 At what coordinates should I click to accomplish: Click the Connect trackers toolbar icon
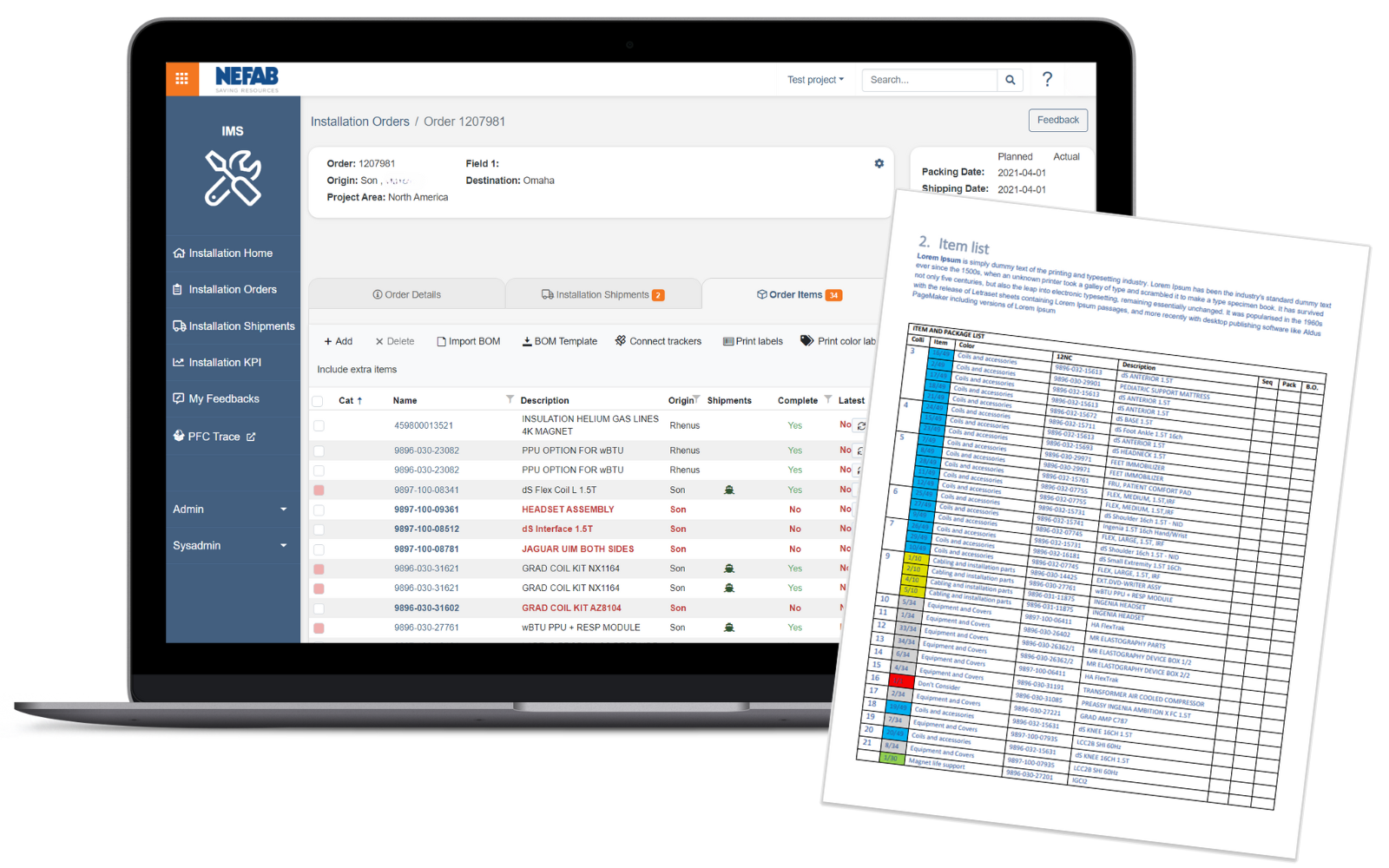pos(621,341)
